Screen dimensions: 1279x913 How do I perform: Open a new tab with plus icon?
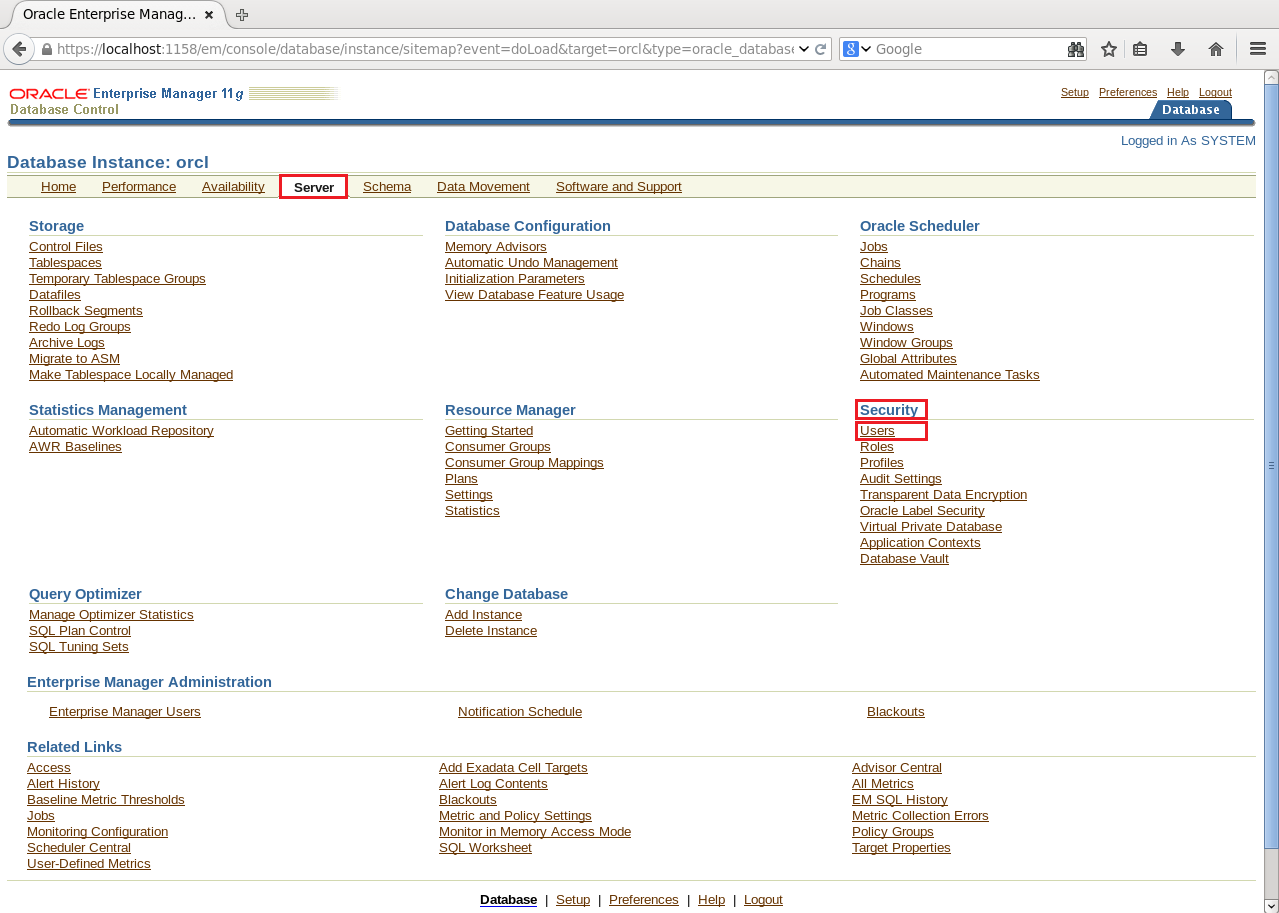242,14
